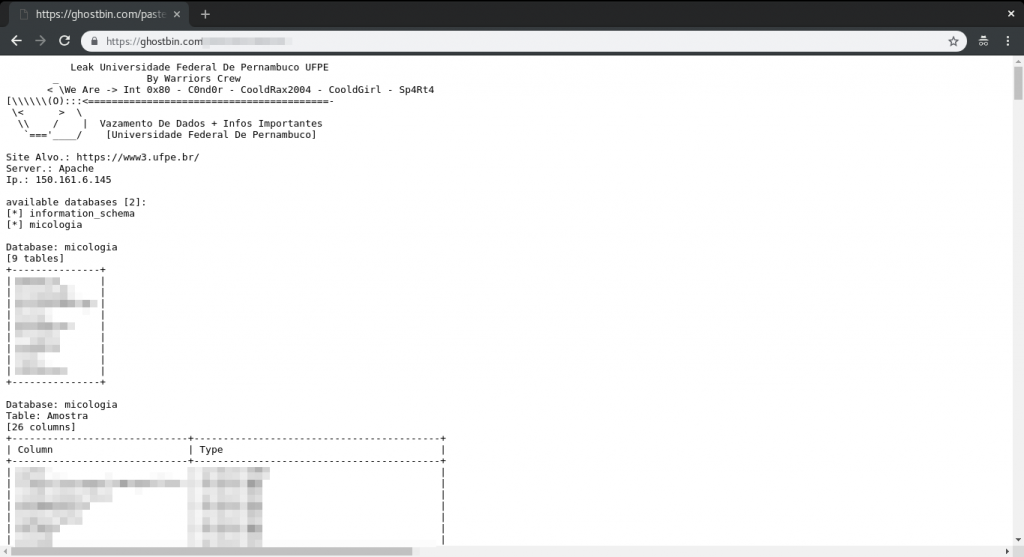Click the 'Table: Amostra' line
The width and height of the screenshot is (1024, 557).
(47, 416)
